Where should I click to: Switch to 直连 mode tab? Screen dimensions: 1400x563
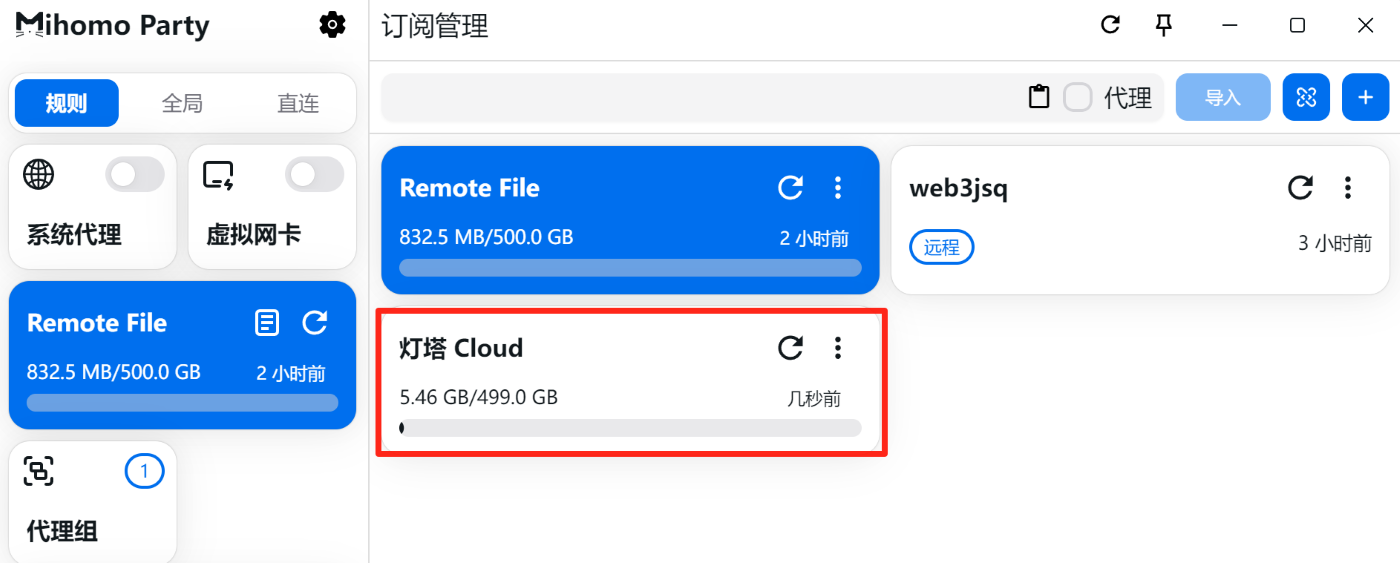[298, 103]
